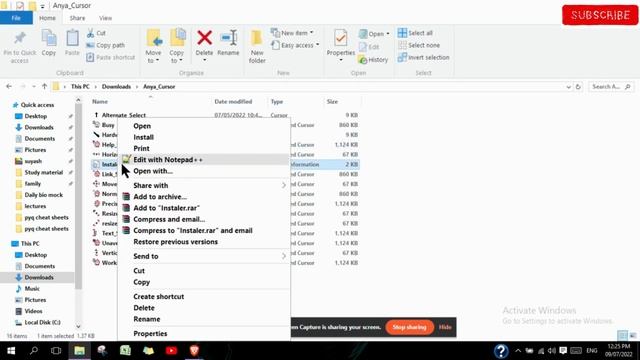The height and width of the screenshot is (360, 640).
Task: Click the taskbar search icon
Action: click(34, 351)
